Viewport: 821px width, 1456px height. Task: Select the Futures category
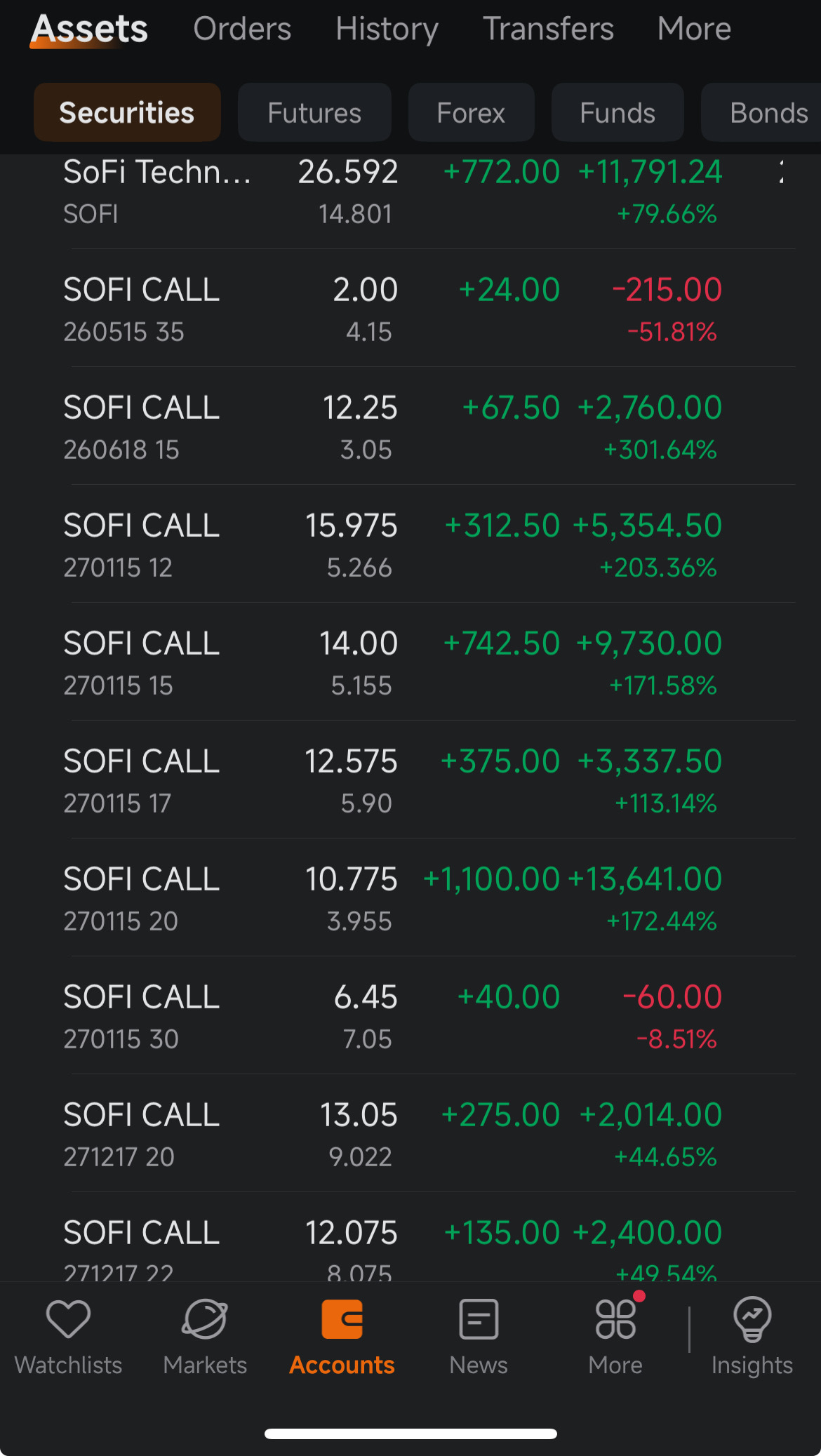click(x=314, y=112)
